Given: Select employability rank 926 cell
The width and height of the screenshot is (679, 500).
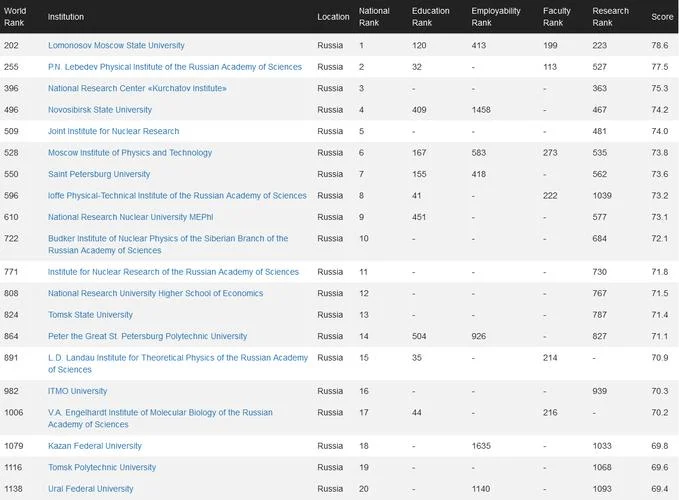Looking at the screenshot, I should tap(479, 336).
